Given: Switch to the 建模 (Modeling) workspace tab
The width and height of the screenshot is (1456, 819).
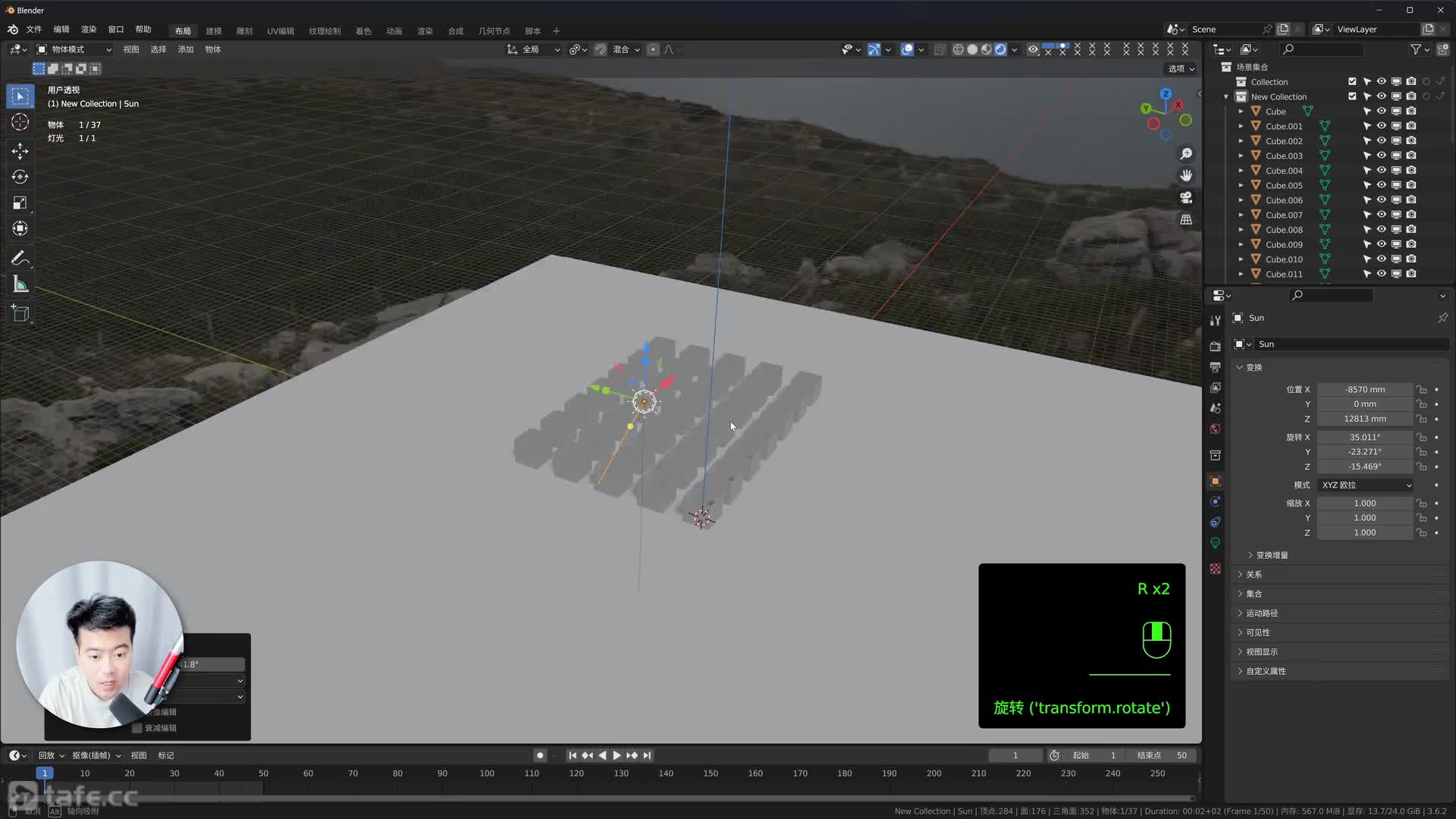Looking at the screenshot, I should point(214,31).
